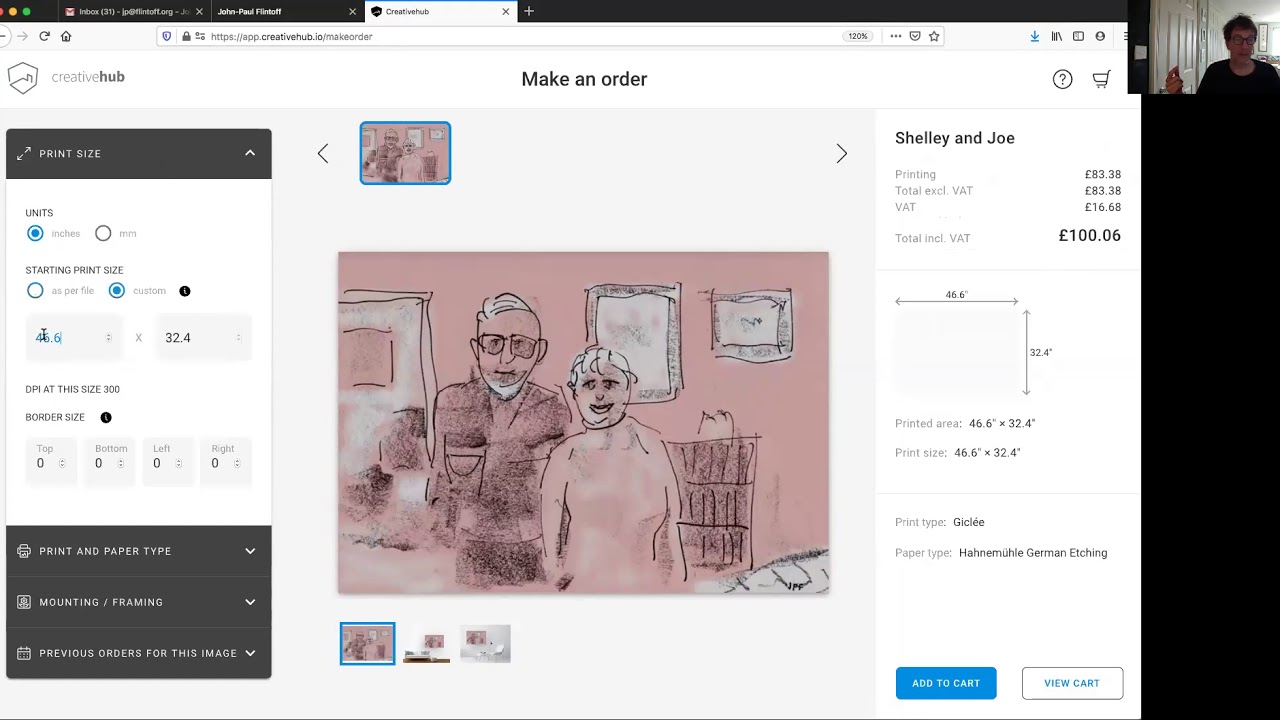The width and height of the screenshot is (1280, 720).
Task: Click the Add to Cart button
Action: pyautogui.click(x=946, y=683)
